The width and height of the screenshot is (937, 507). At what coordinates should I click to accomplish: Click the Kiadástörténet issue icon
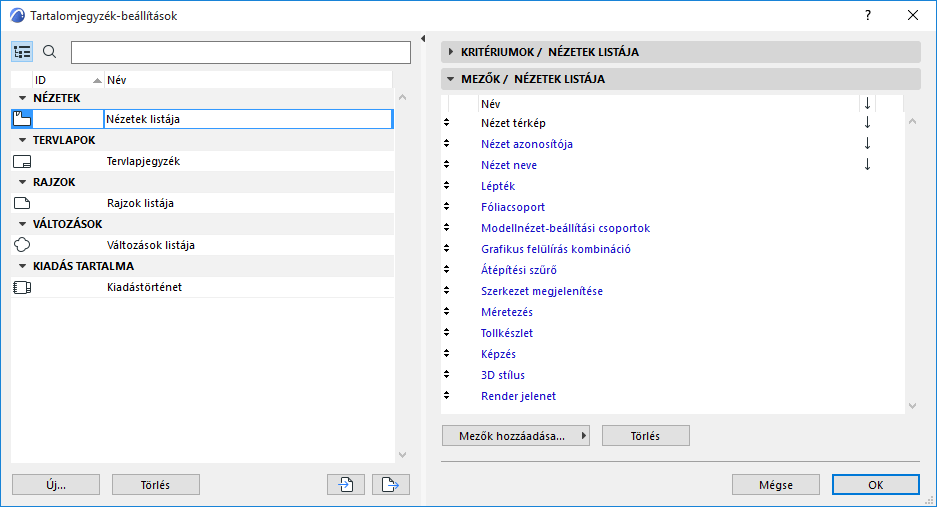(x=22, y=287)
